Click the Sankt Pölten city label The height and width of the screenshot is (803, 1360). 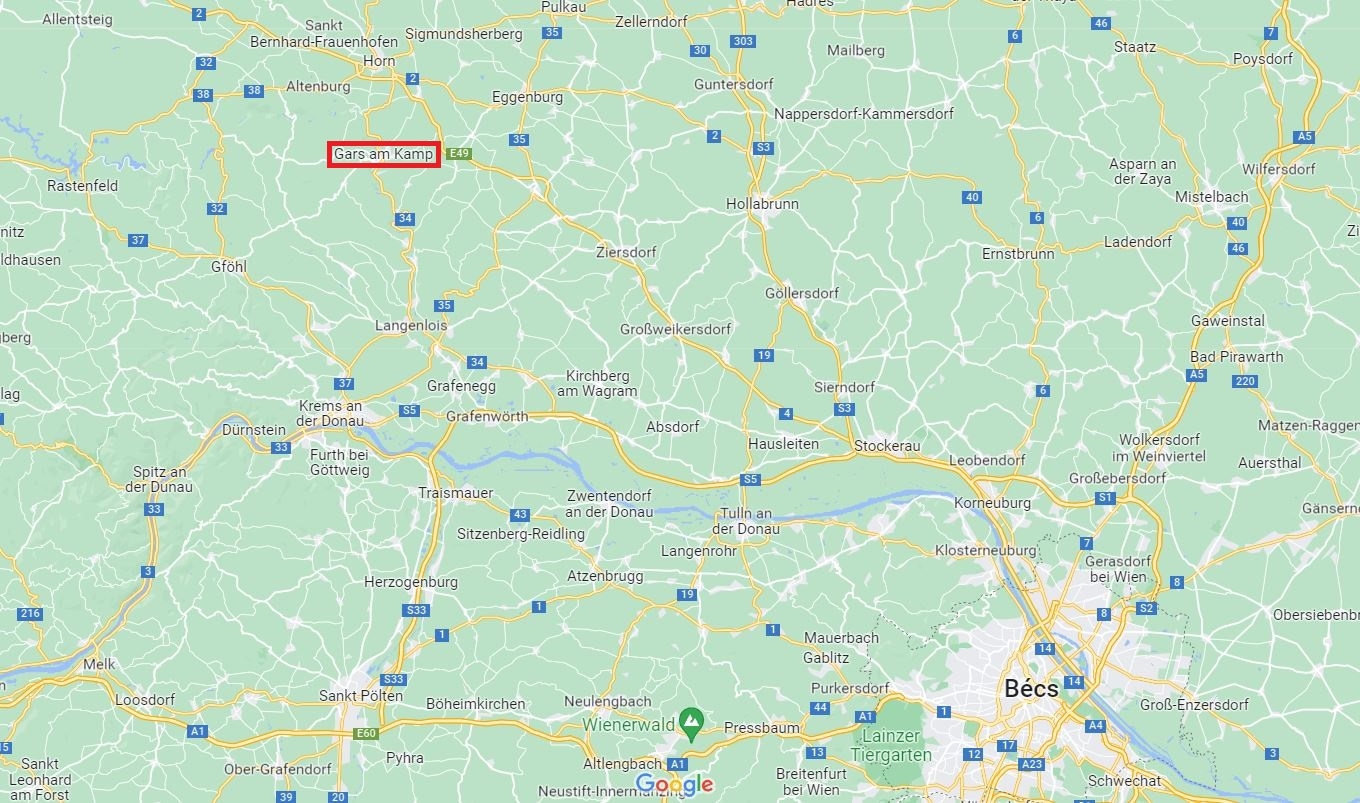pos(361,695)
